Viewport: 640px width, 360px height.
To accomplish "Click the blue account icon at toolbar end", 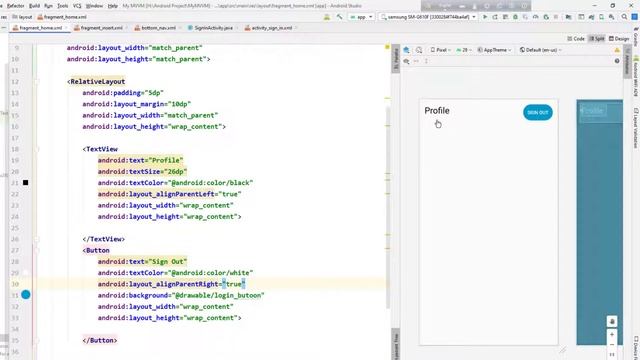I will click(x=635, y=17).
